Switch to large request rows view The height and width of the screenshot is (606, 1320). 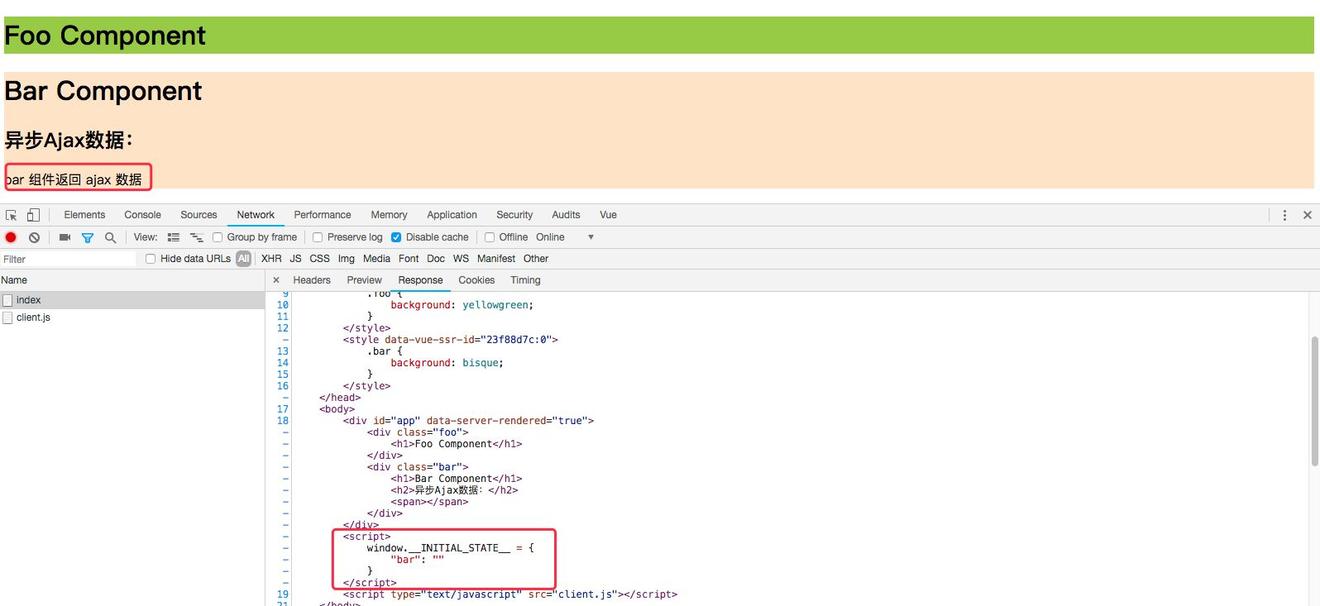[x=173, y=238]
